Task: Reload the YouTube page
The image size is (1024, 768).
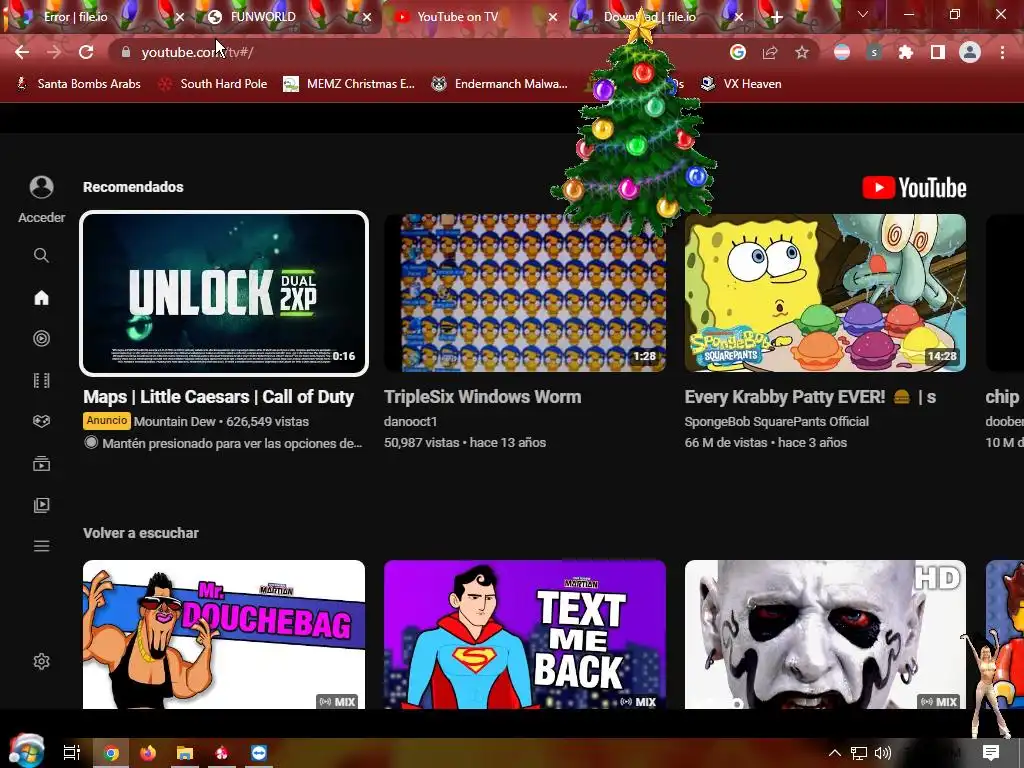Action: tap(86, 52)
